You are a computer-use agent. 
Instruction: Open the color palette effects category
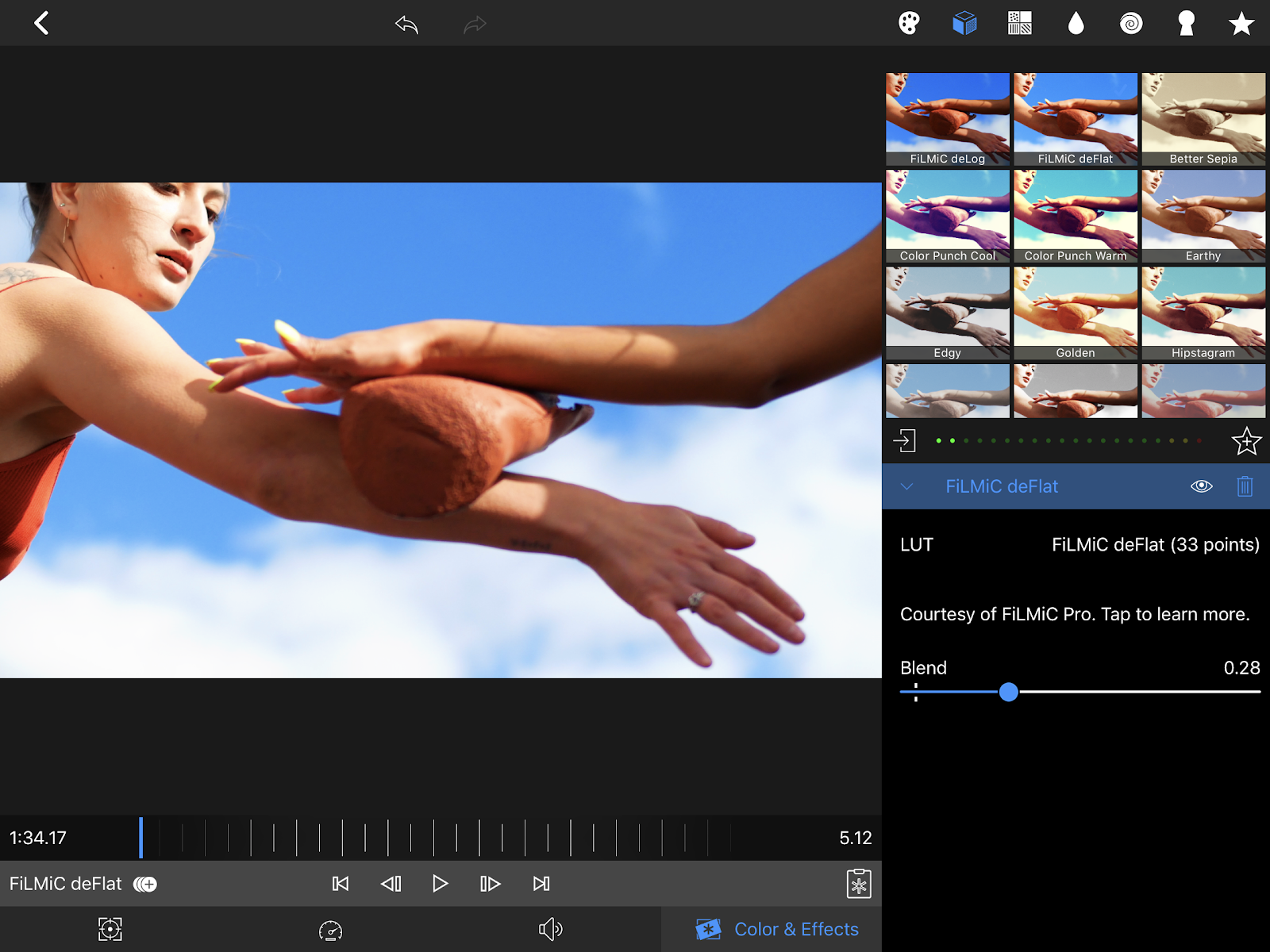coord(909,23)
